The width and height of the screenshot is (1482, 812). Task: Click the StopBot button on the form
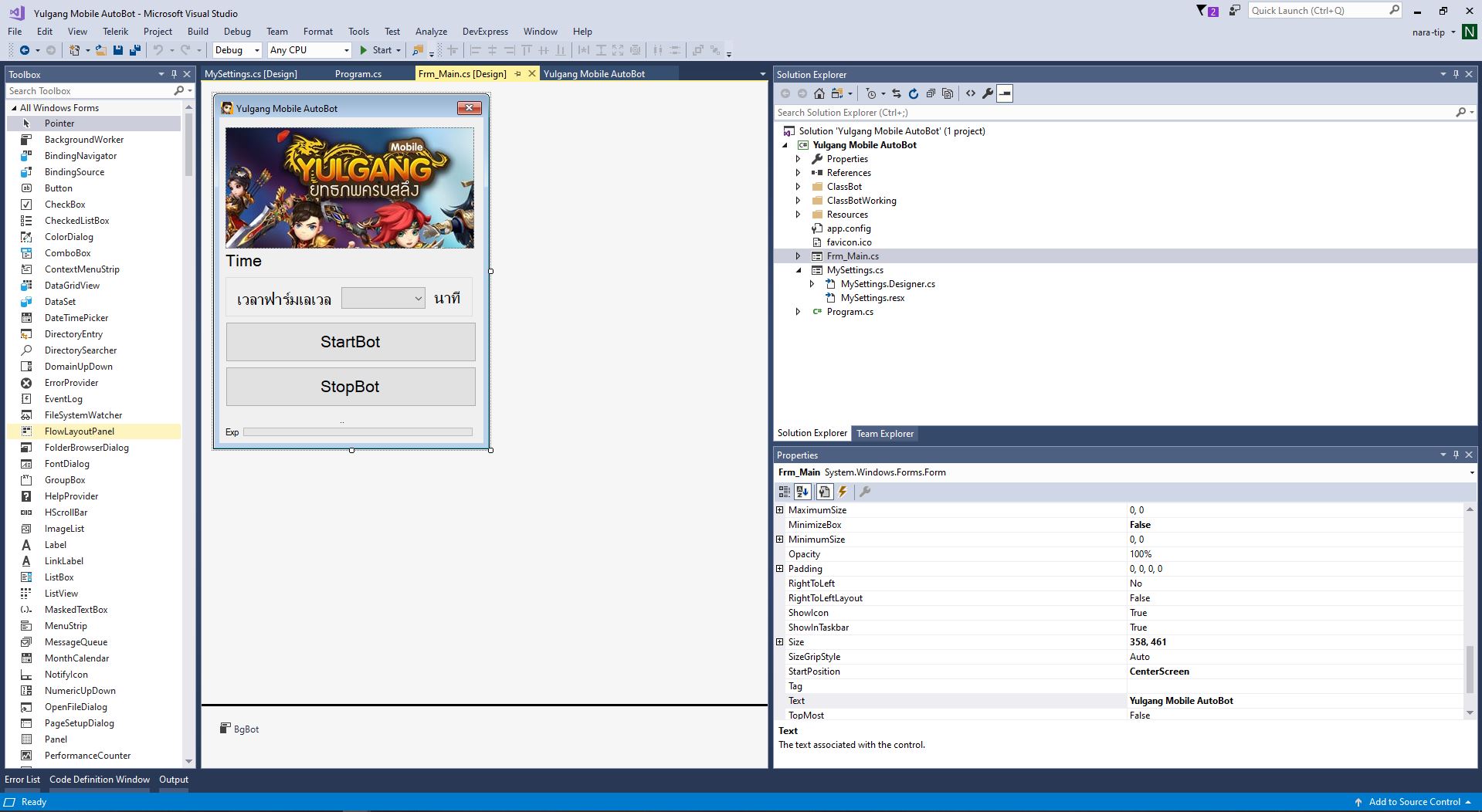click(351, 387)
